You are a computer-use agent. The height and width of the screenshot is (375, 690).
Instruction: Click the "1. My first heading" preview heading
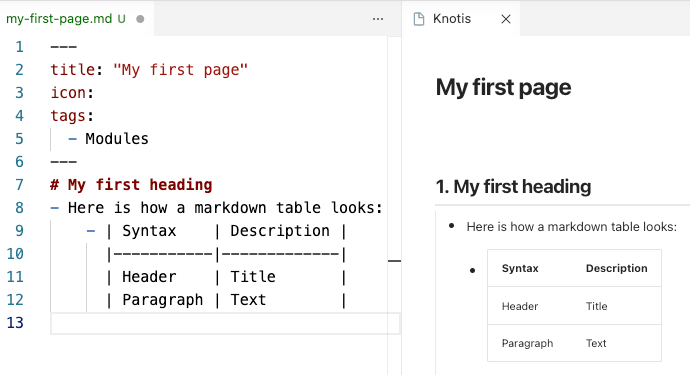click(x=513, y=187)
